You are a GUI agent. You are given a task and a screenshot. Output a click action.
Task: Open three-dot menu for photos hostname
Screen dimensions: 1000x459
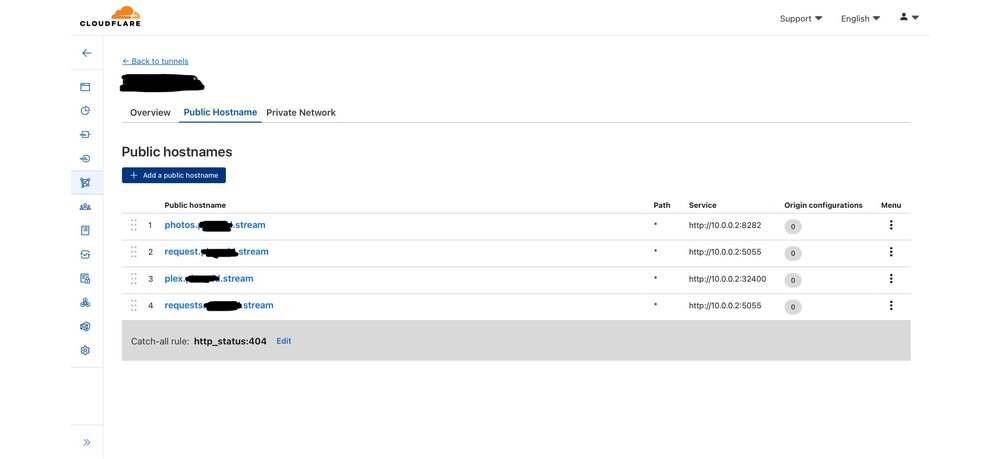(890, 225)
